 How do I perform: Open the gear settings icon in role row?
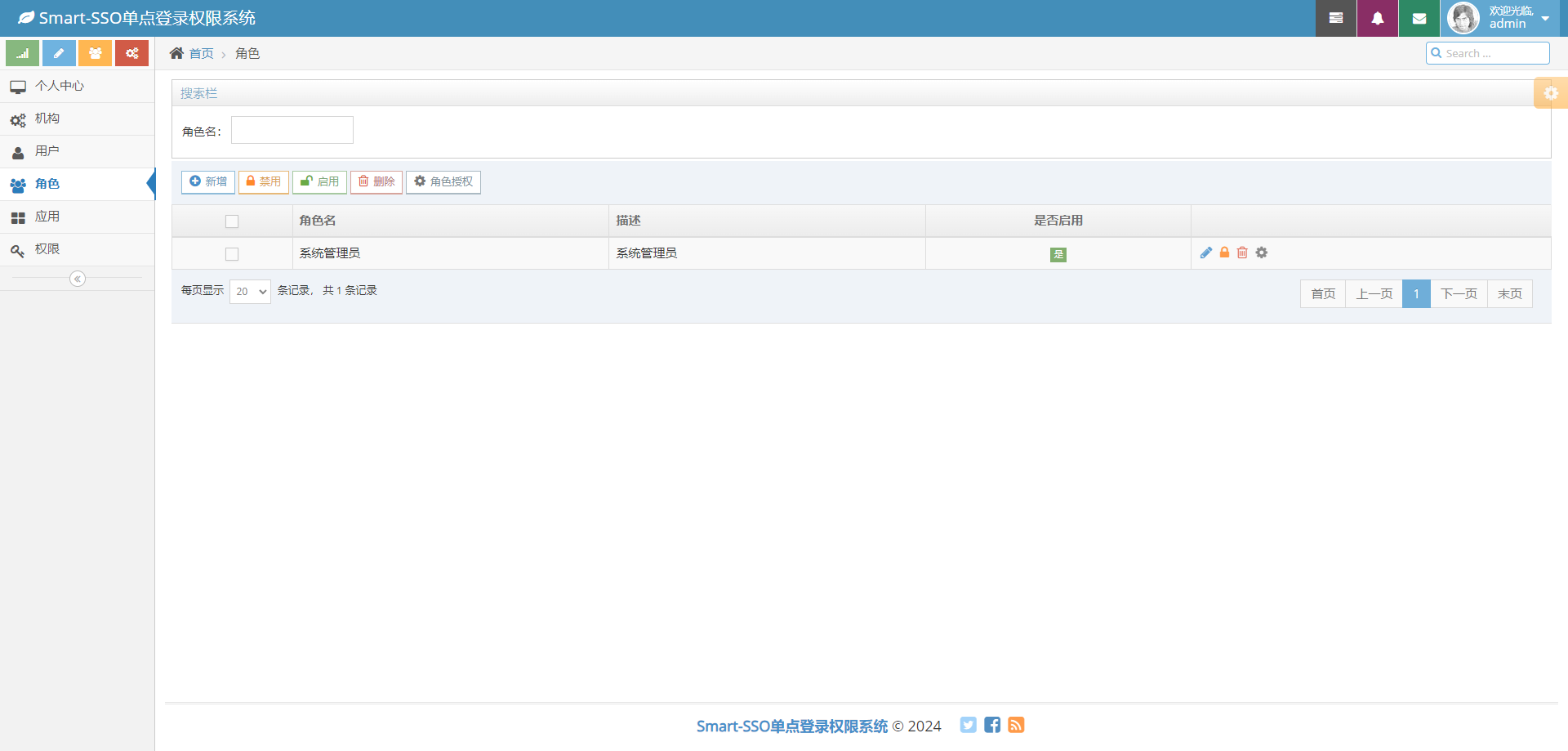click(x=1261, y=253)
